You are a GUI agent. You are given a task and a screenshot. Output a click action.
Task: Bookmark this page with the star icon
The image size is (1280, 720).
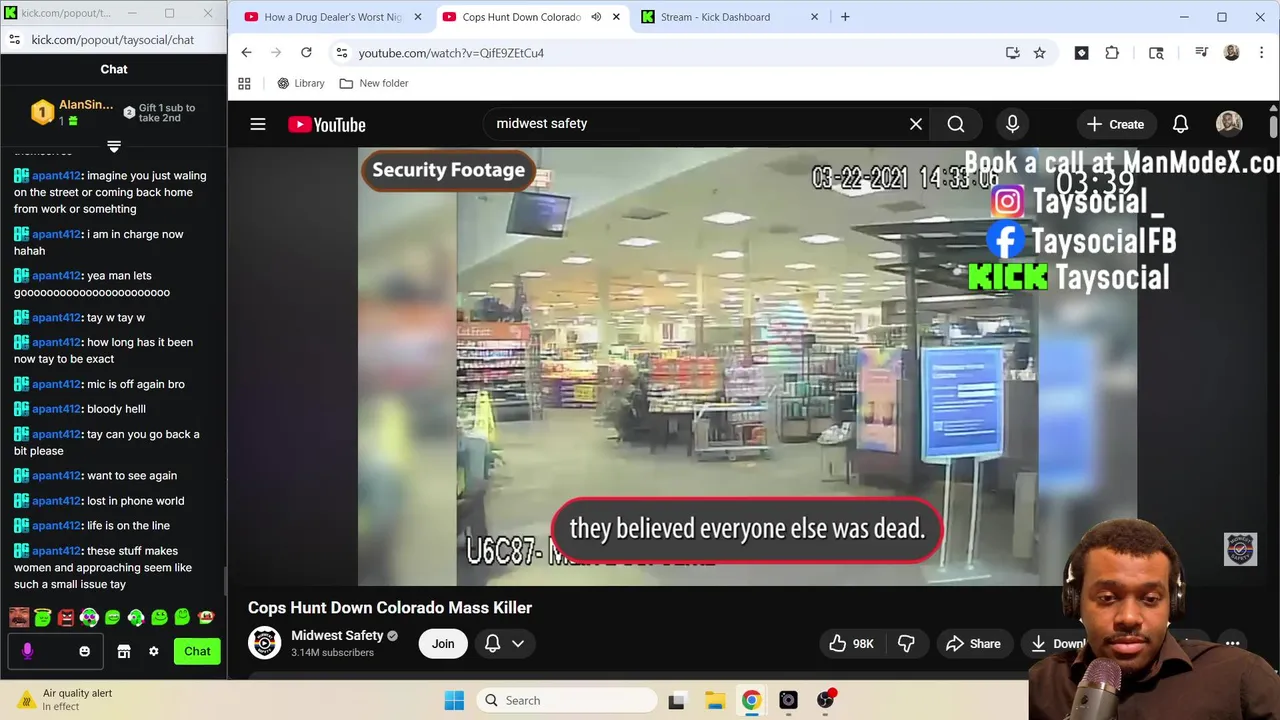(x=1040, y=52)
